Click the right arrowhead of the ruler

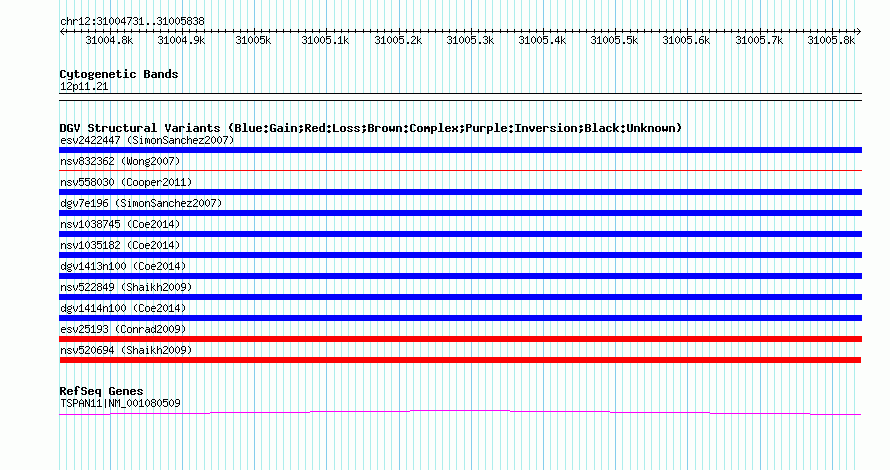click(859, 32)
